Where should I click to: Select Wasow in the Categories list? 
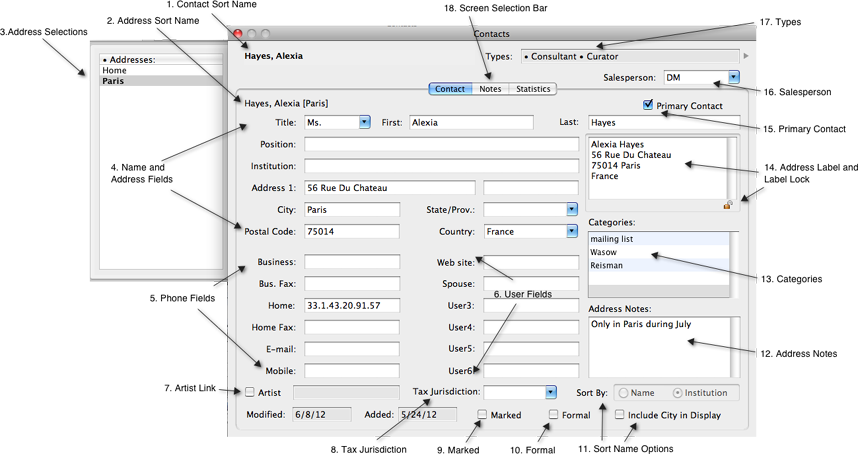pyautogui.click(x=603, y=252)
